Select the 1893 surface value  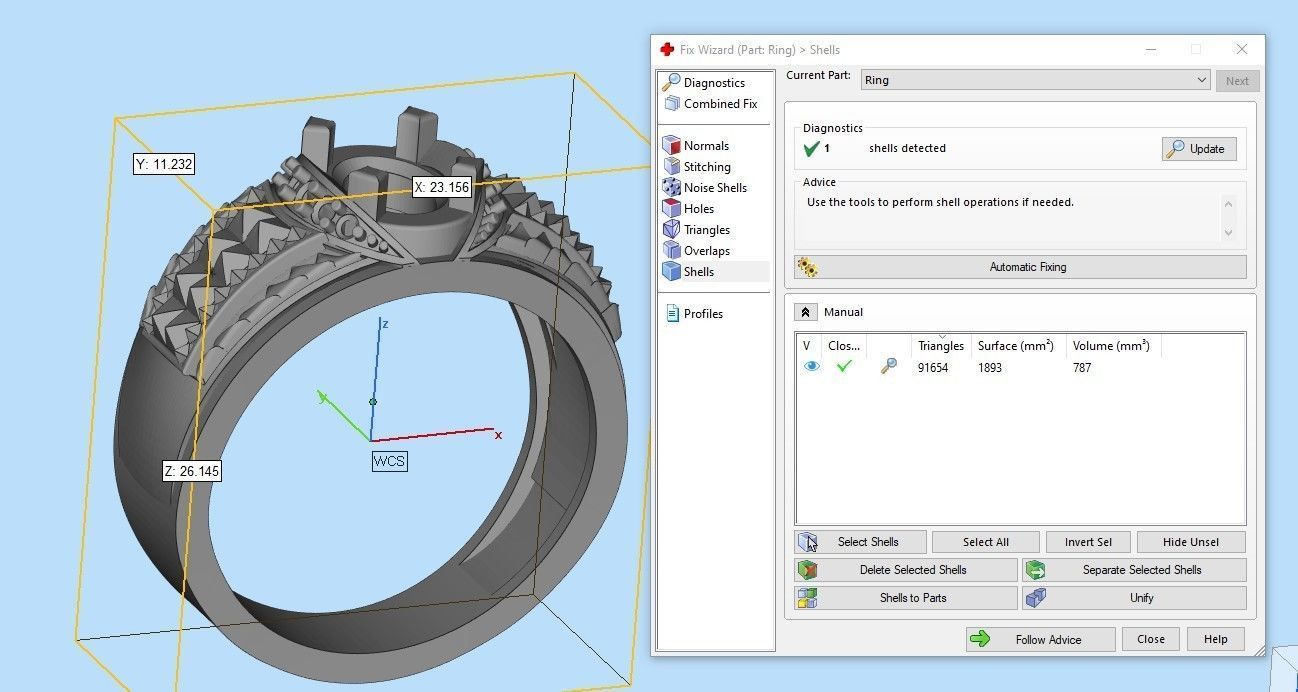[990, 368]
